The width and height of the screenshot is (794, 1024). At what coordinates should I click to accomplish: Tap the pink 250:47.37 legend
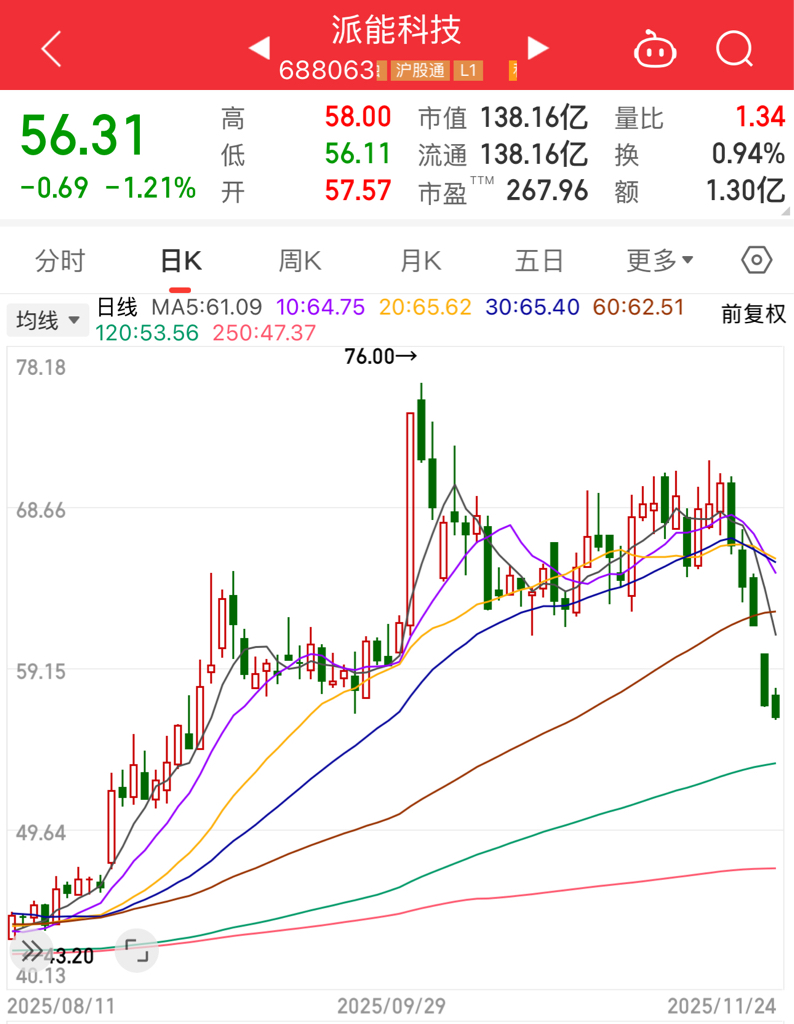tap(264, 333)
